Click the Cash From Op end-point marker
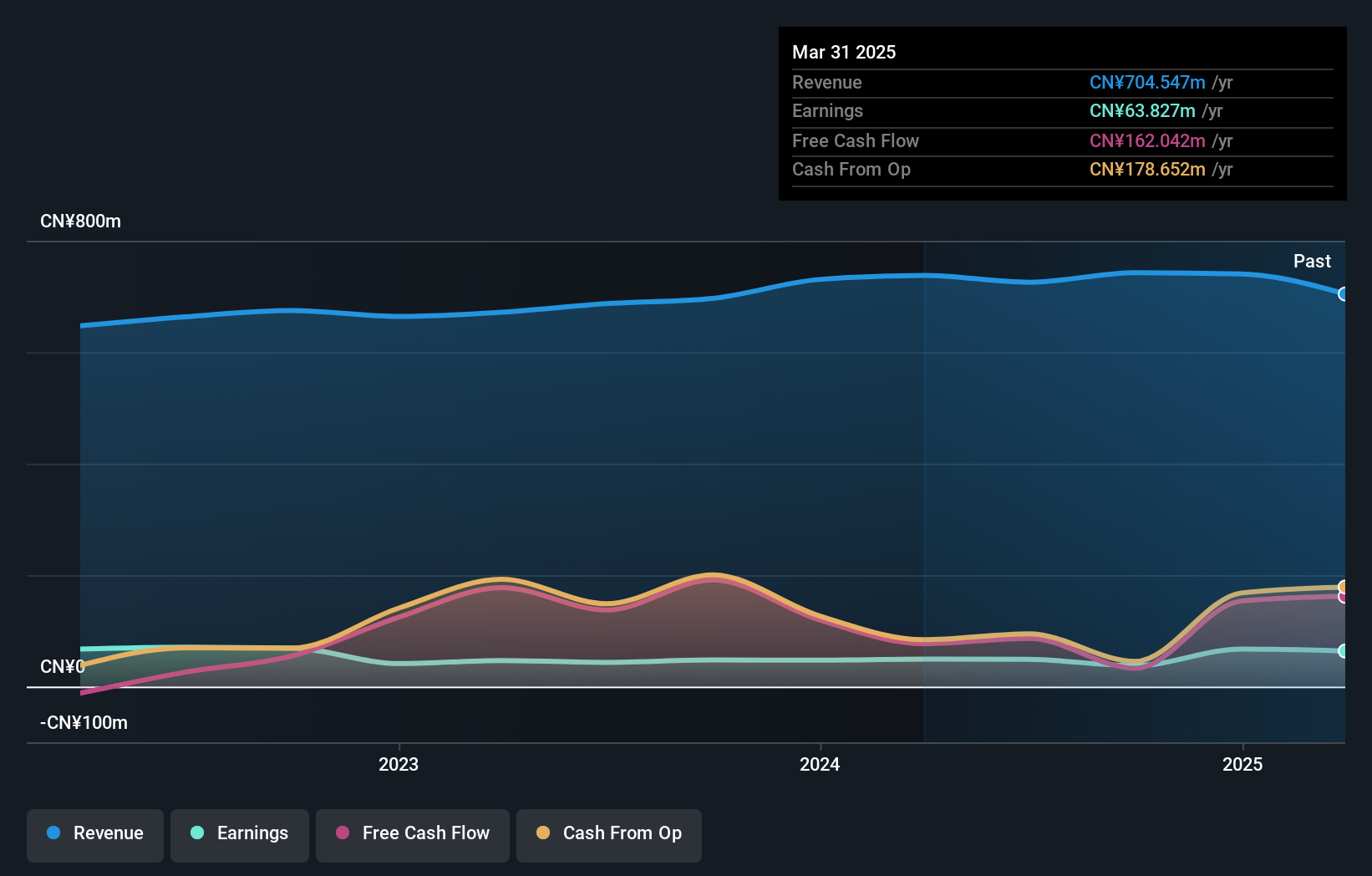 1344,587
